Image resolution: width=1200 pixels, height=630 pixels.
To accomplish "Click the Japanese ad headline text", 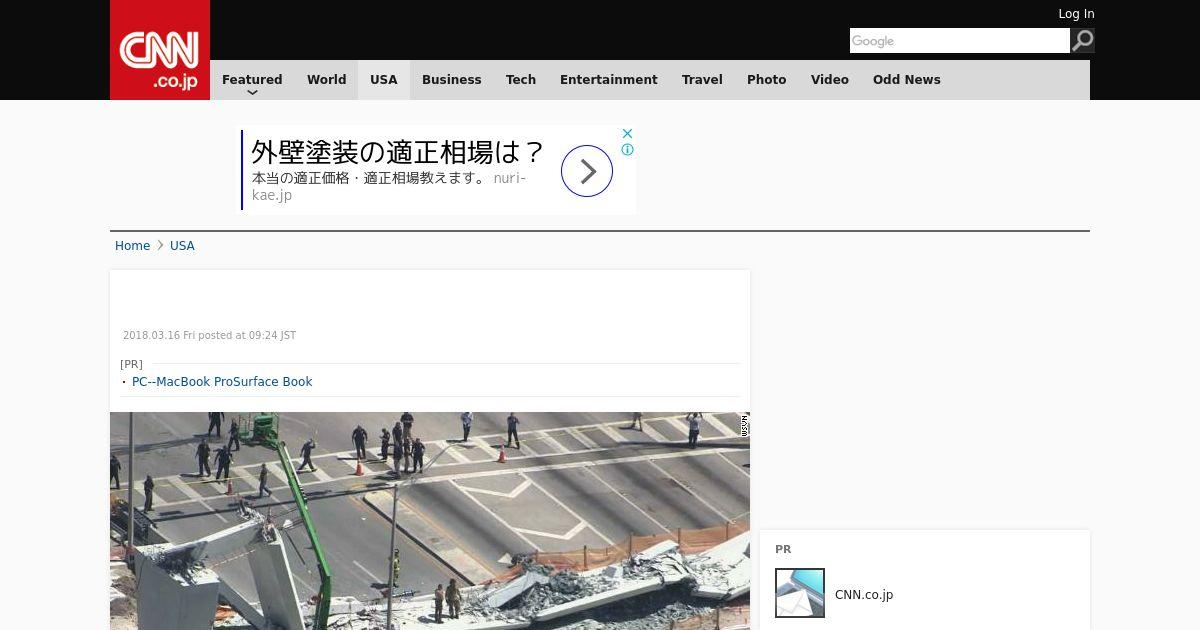I will pos(398,152).
